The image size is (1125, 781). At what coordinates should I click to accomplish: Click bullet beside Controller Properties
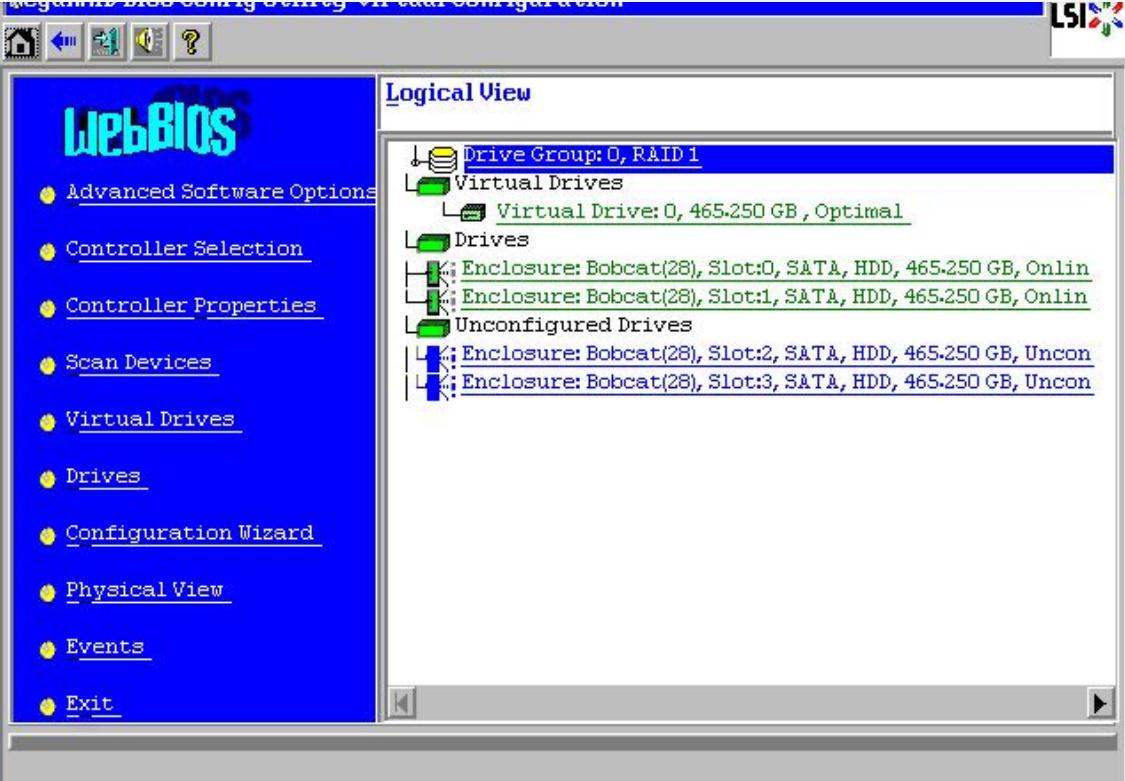tap(47, 308)
